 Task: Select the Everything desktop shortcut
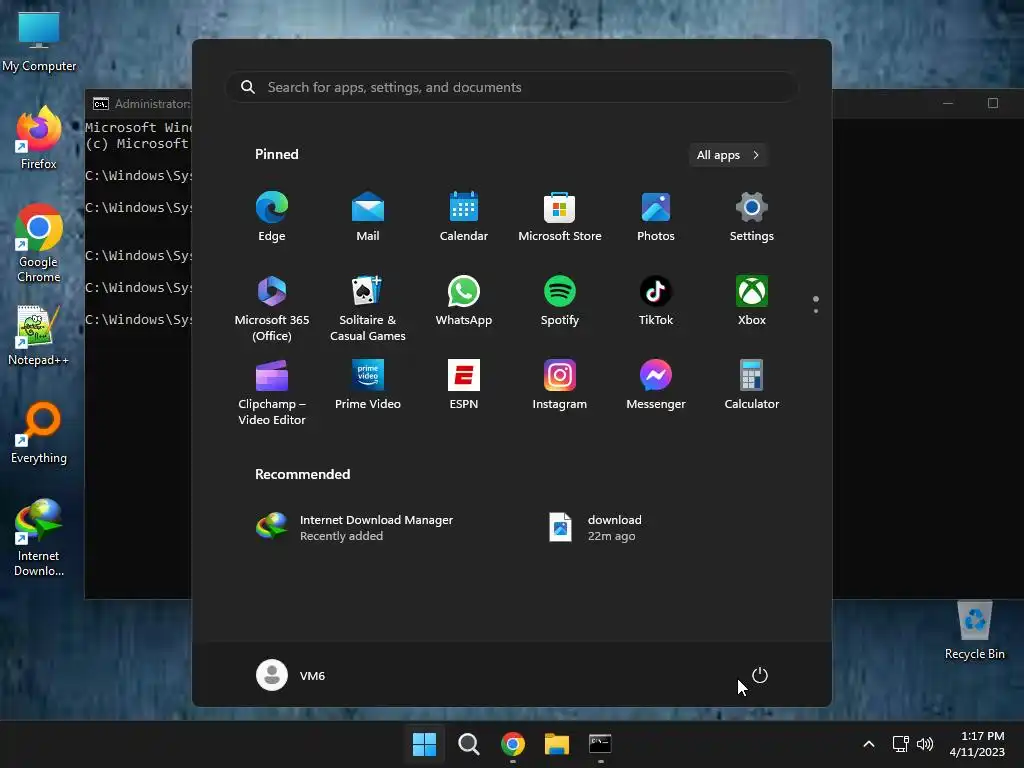pyautogui.click(x=39, y=433)
